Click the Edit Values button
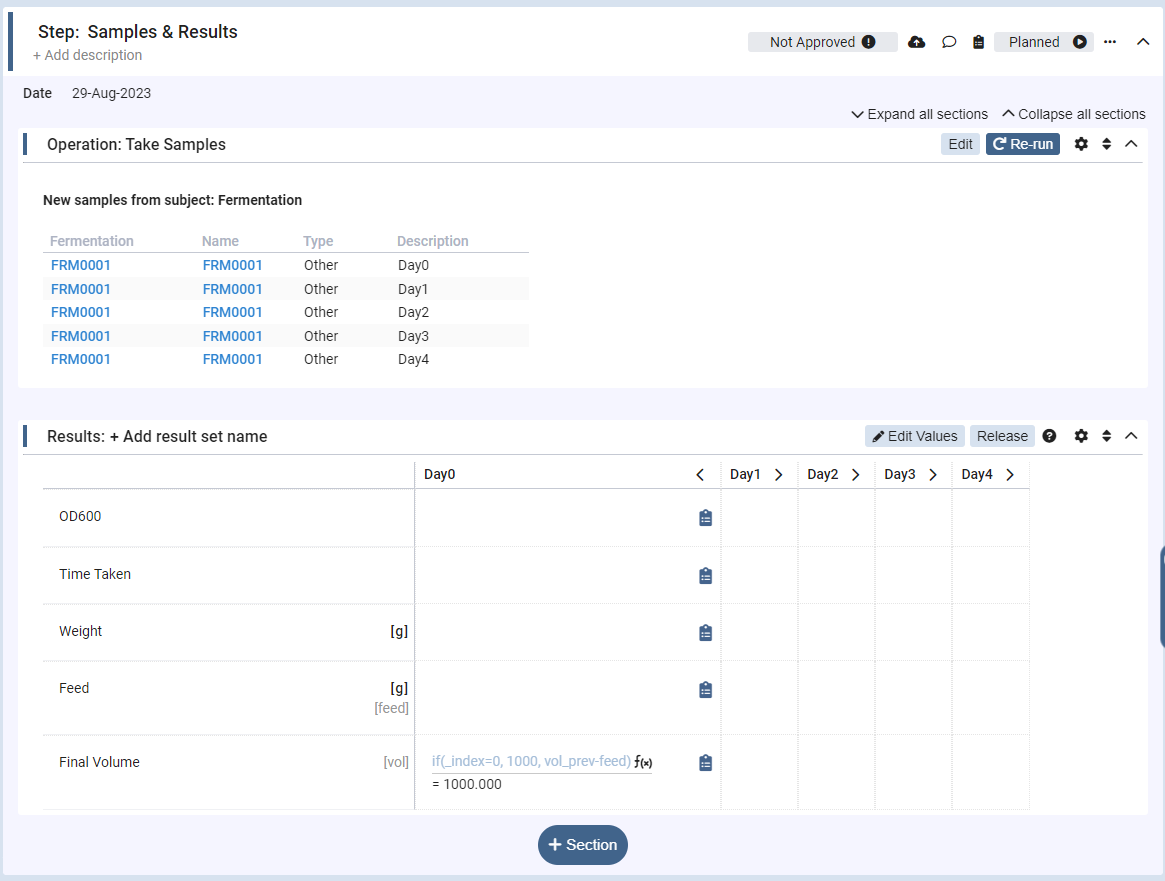 pos(914,436)
